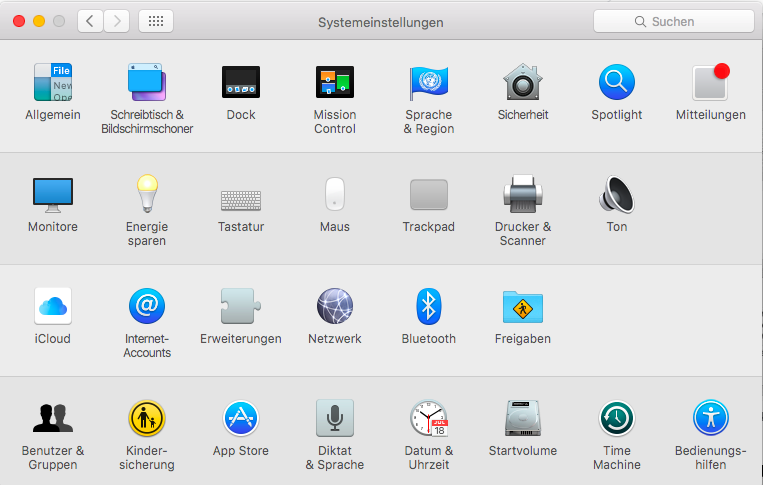Image resolution: width=763 pixels, height=485 pixels.
Task: Focus the Suchen search field
Action: click(x=673, y=21)
